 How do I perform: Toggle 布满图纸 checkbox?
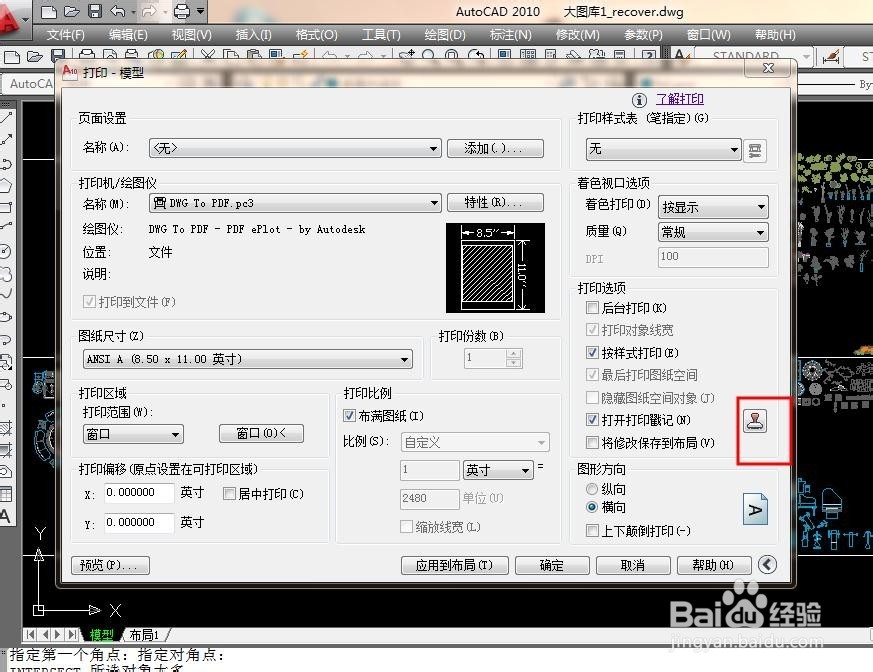click(349, 415)
